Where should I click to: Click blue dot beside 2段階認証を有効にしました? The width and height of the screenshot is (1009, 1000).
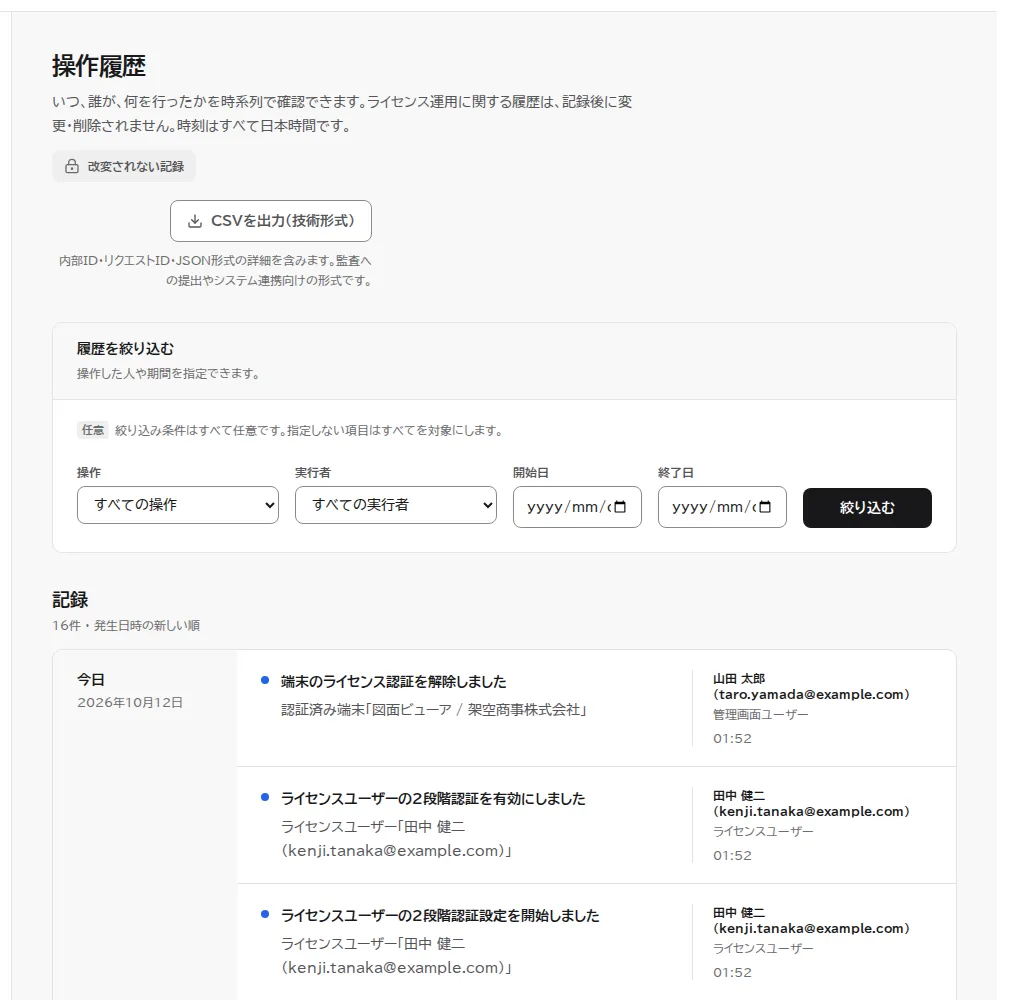265,797
